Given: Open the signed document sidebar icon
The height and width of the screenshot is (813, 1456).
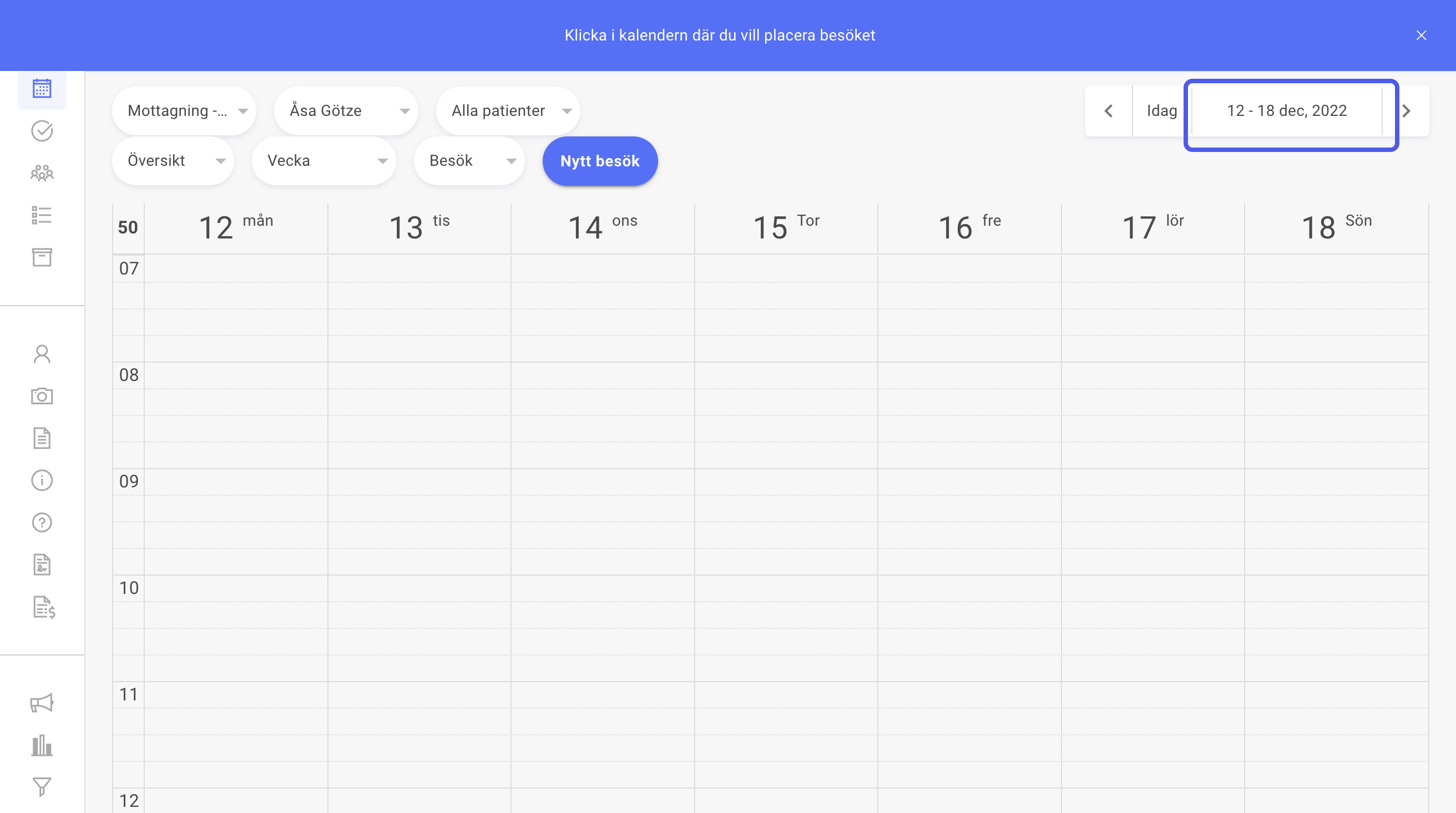Looking at the screenshot, I should 42,565.
